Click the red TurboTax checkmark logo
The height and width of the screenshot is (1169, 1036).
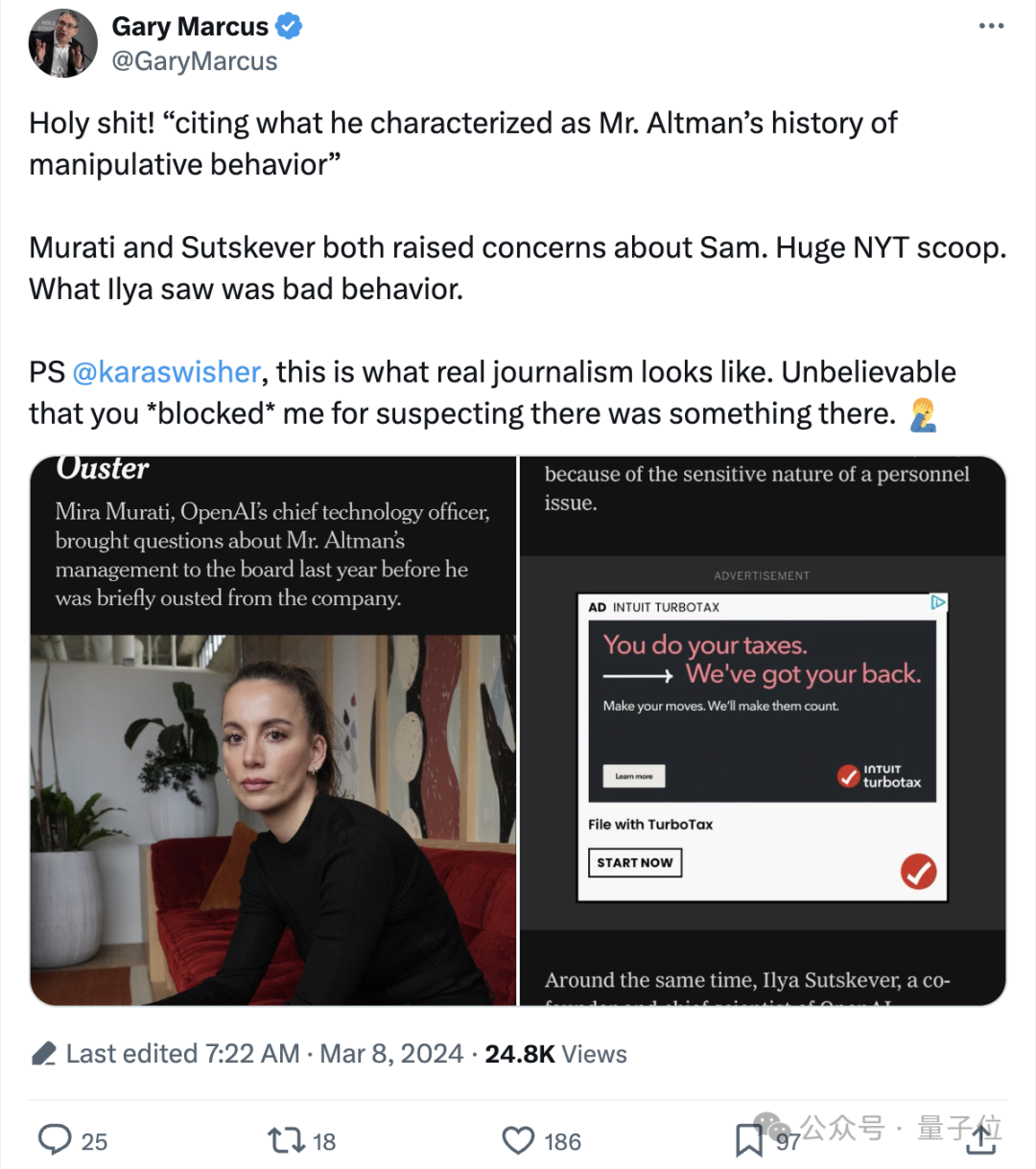(918, 872)
